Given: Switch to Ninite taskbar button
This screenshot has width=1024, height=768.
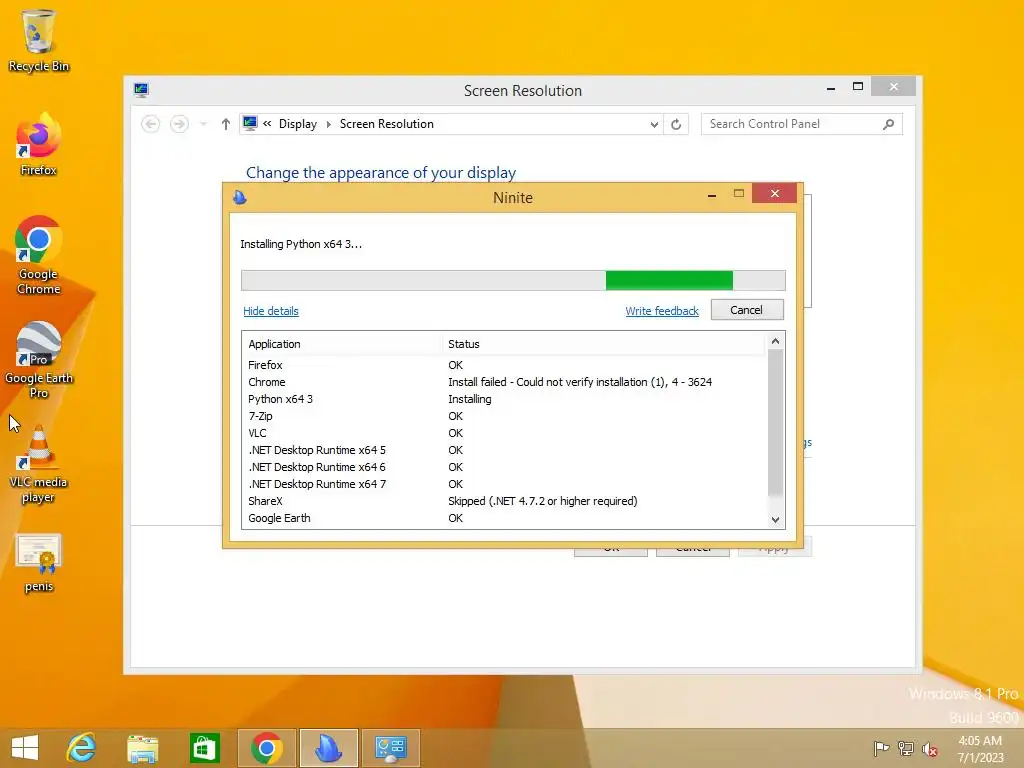Looking at the screenshot, I should click(x=328, y=748).
